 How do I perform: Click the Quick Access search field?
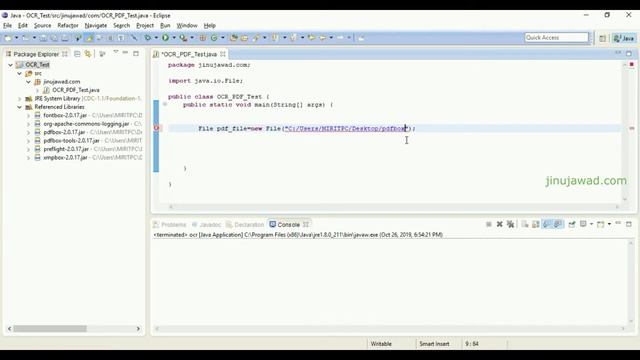557,38
